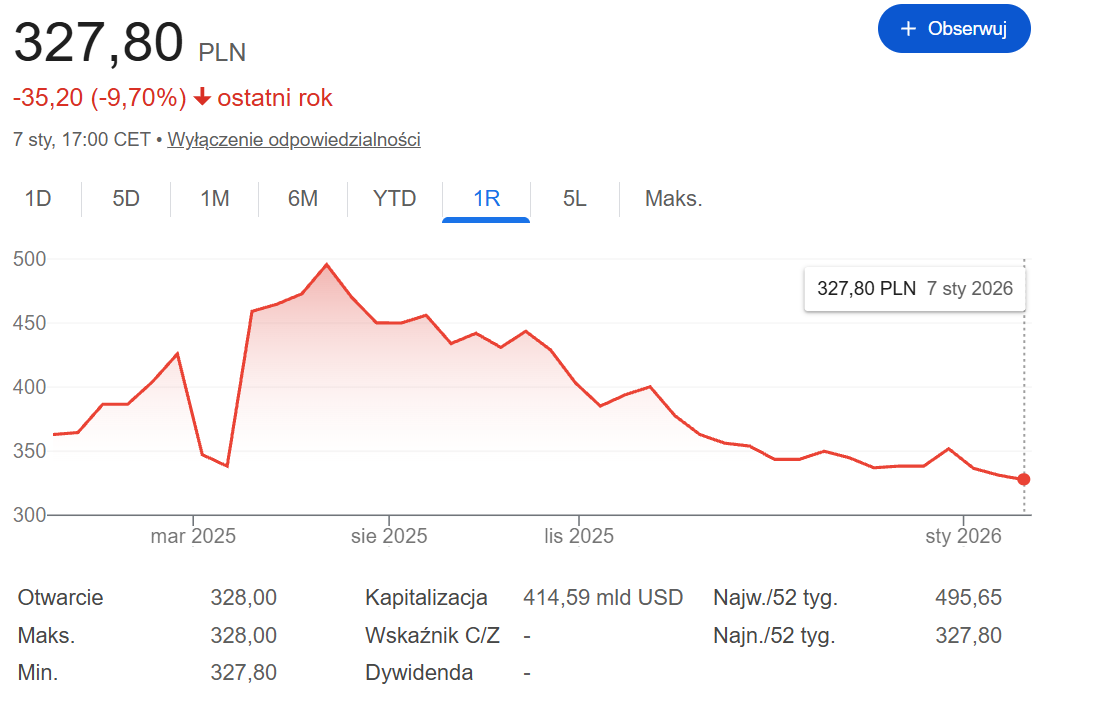Viewport: 1093px width, 713px height.
Task: Click the lis 2025 axis label
Action: click(579, 536)
